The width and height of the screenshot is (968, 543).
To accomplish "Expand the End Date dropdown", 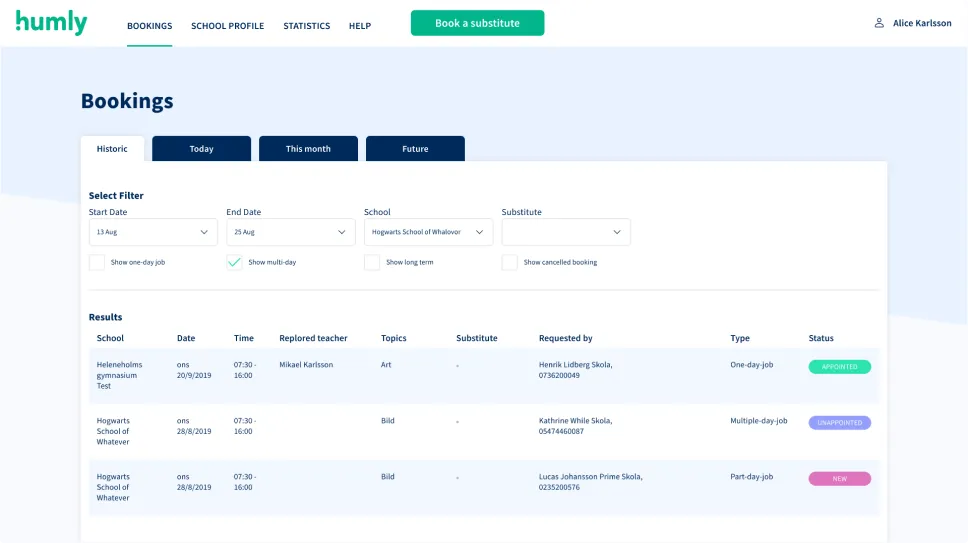I will 290,232.
